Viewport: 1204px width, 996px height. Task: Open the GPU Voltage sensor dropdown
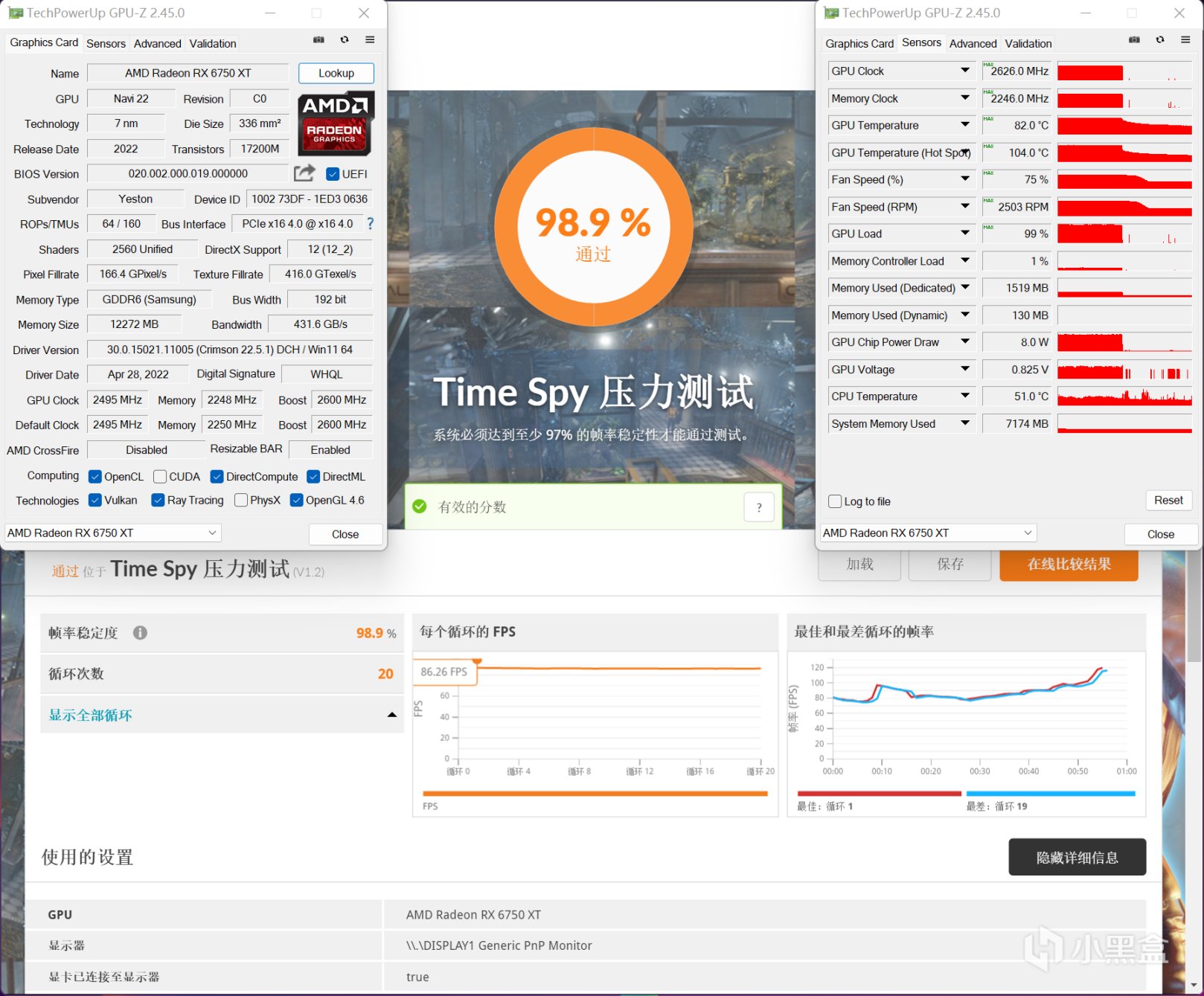point(965,369)
